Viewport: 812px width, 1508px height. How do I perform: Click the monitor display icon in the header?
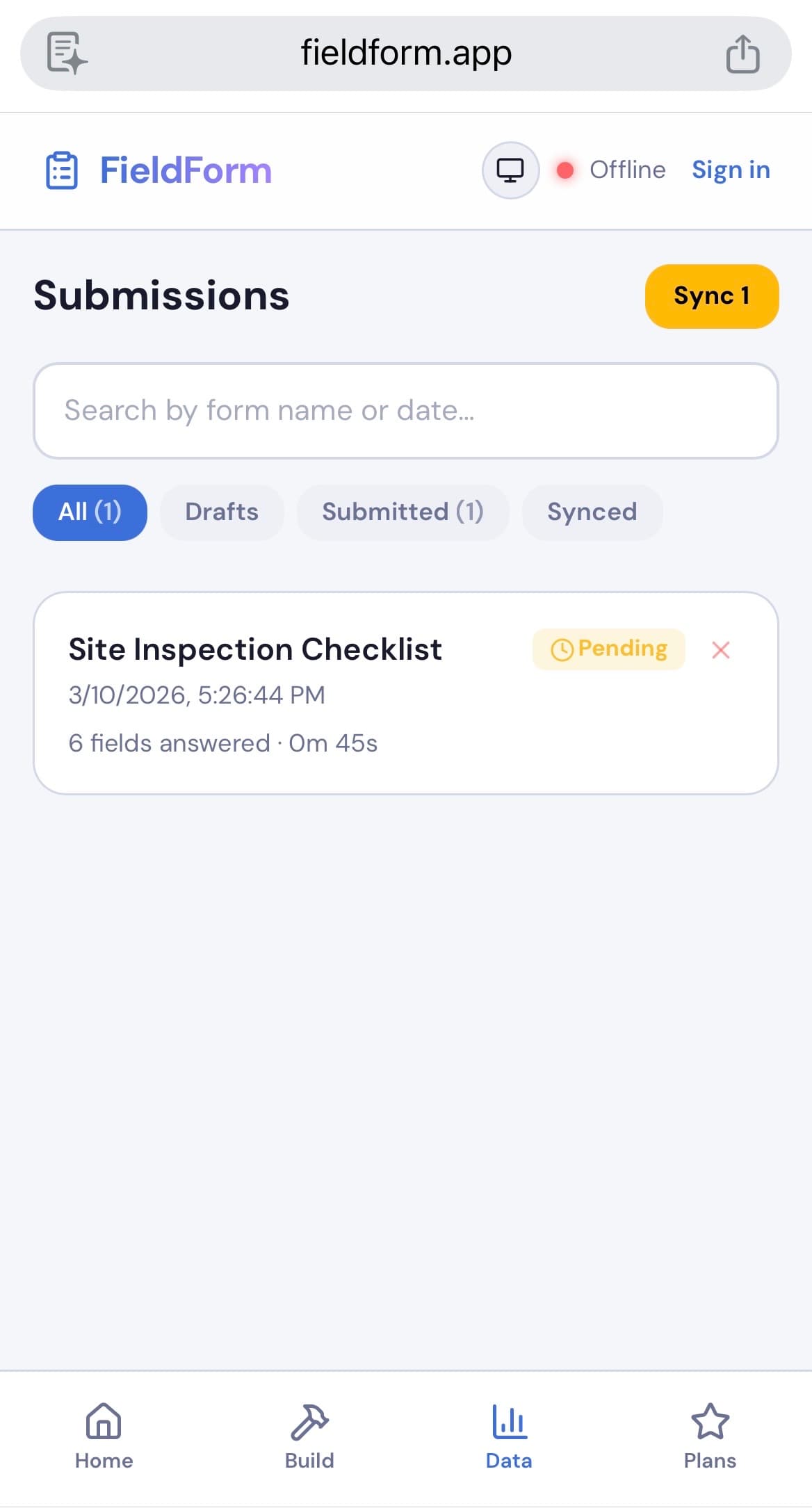click(x=510, y=169)
